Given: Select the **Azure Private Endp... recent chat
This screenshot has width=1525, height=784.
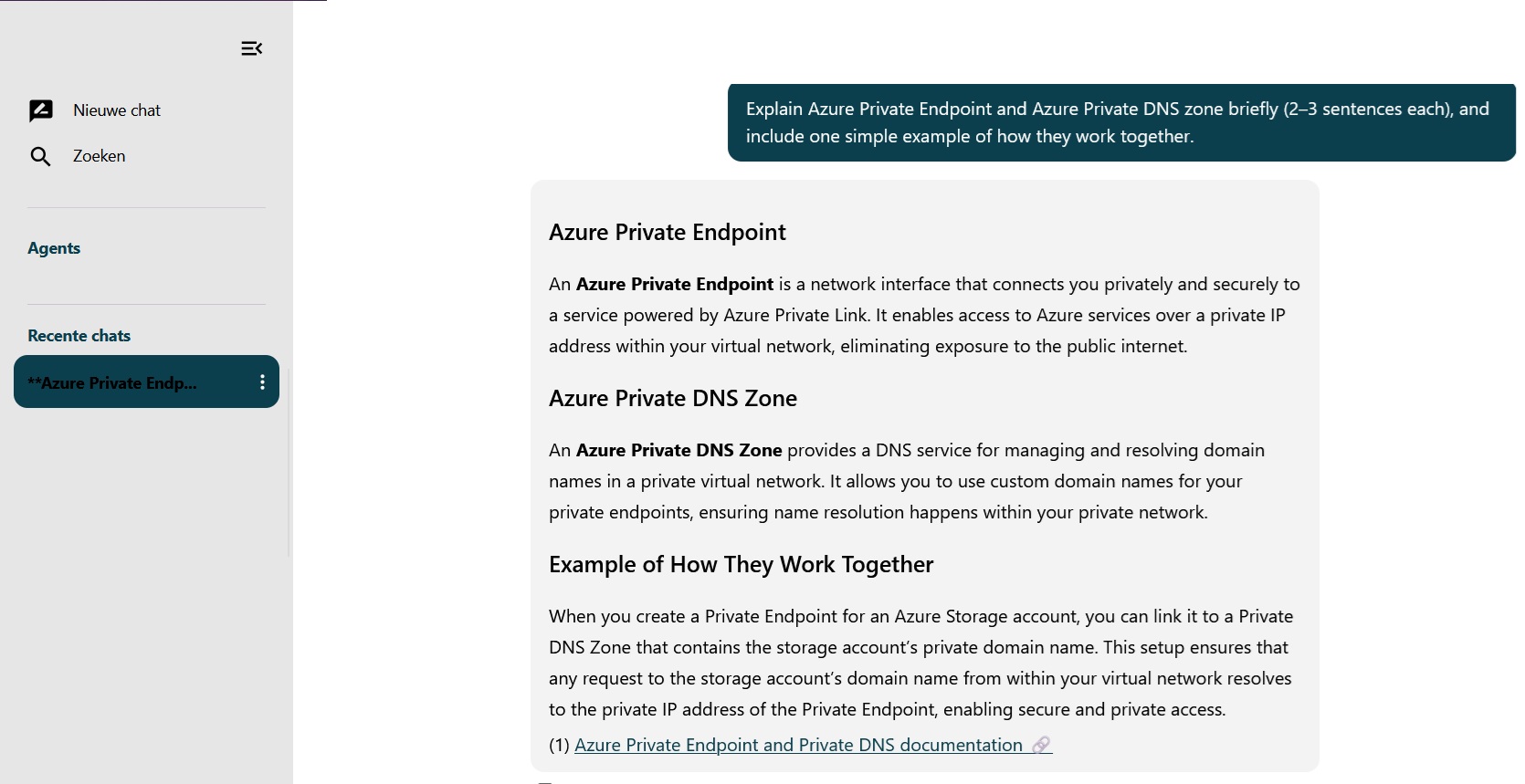Looking at the screenshot, I should 112,383.
